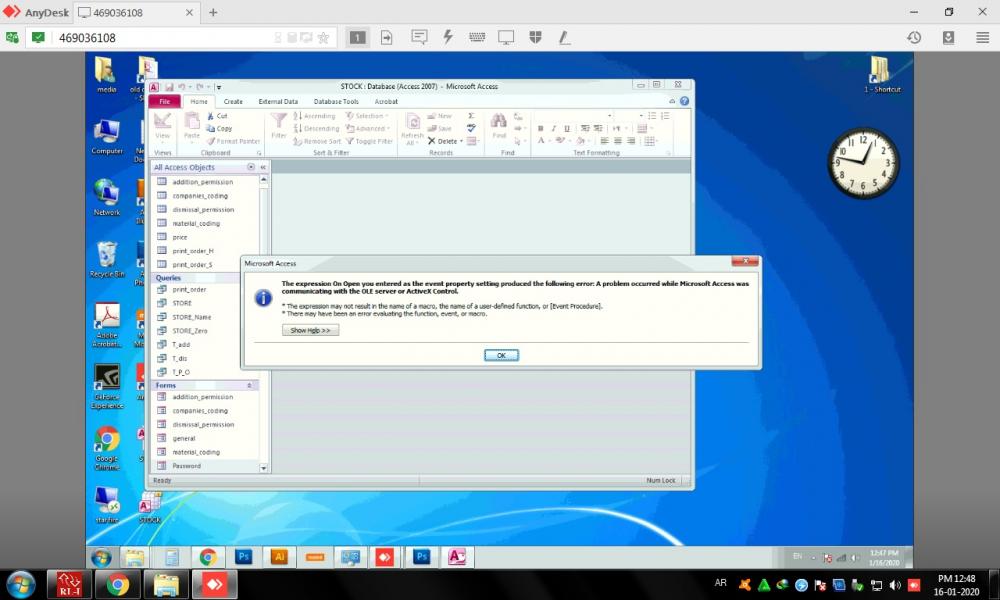Screen dimensions: 1000x600
Task: Click the Find binoculars icon
Action: tap(499, 121)
